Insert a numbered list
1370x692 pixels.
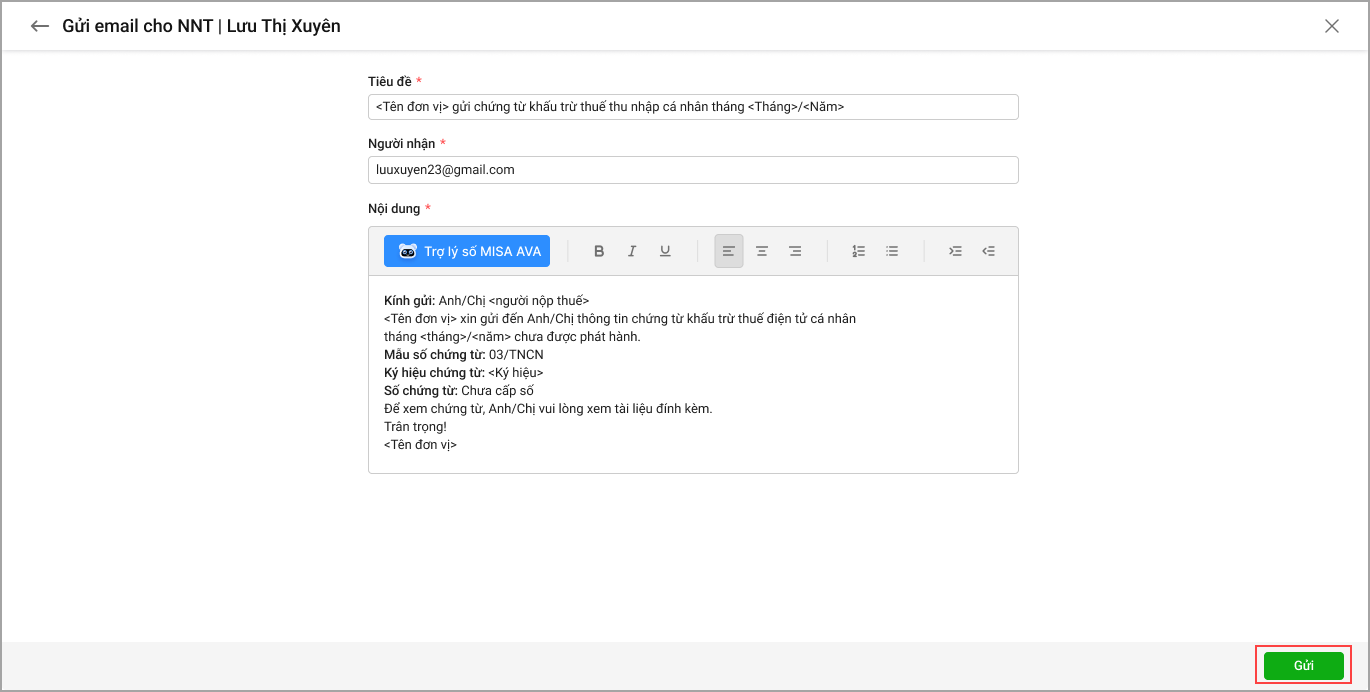coord(859,251)
